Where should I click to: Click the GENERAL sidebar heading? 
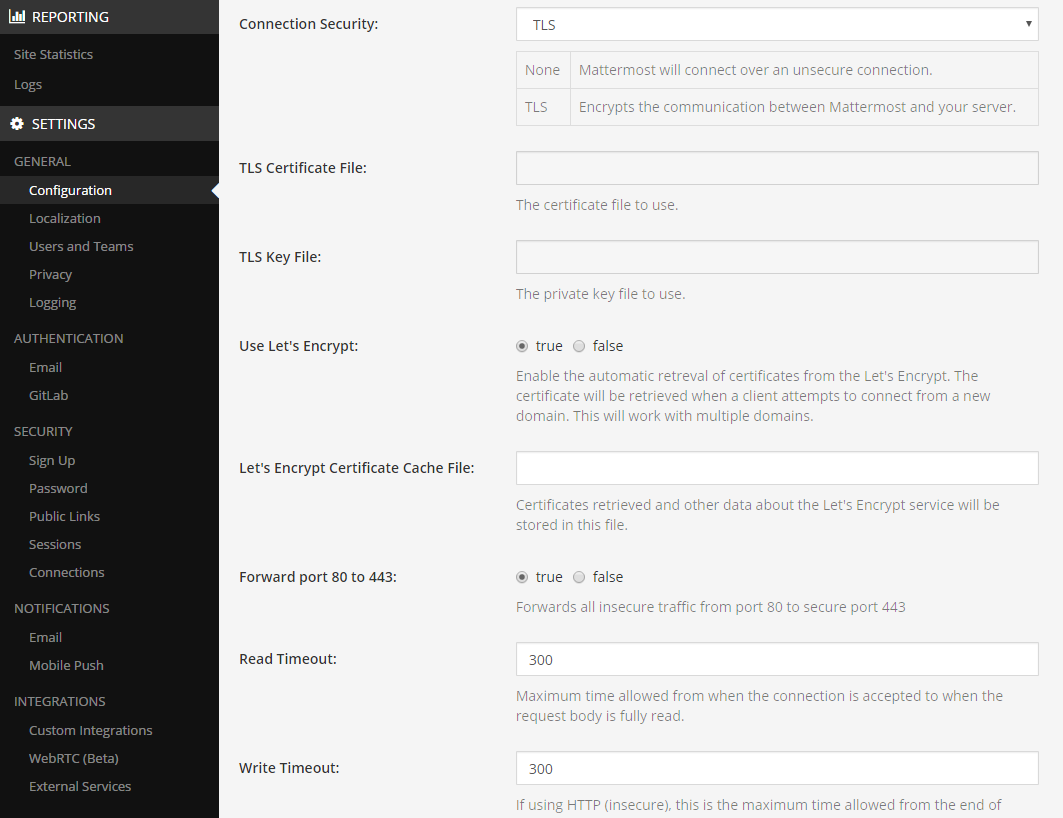42,161
